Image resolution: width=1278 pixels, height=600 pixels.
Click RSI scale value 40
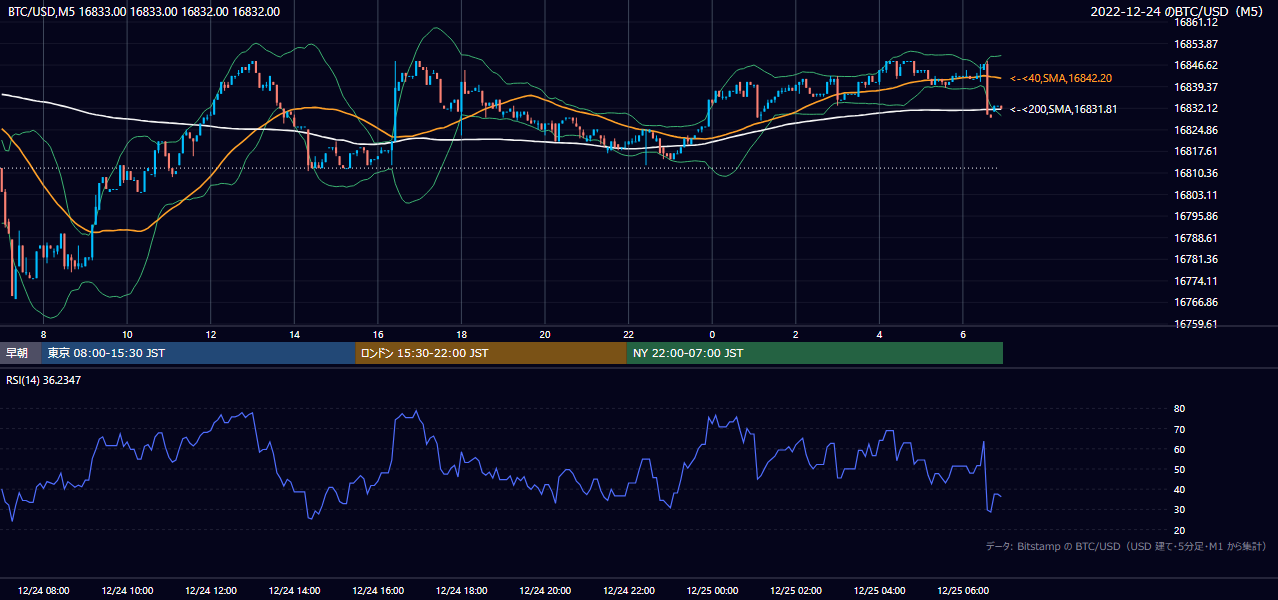pyautogui.click(x=1179, y=489)
